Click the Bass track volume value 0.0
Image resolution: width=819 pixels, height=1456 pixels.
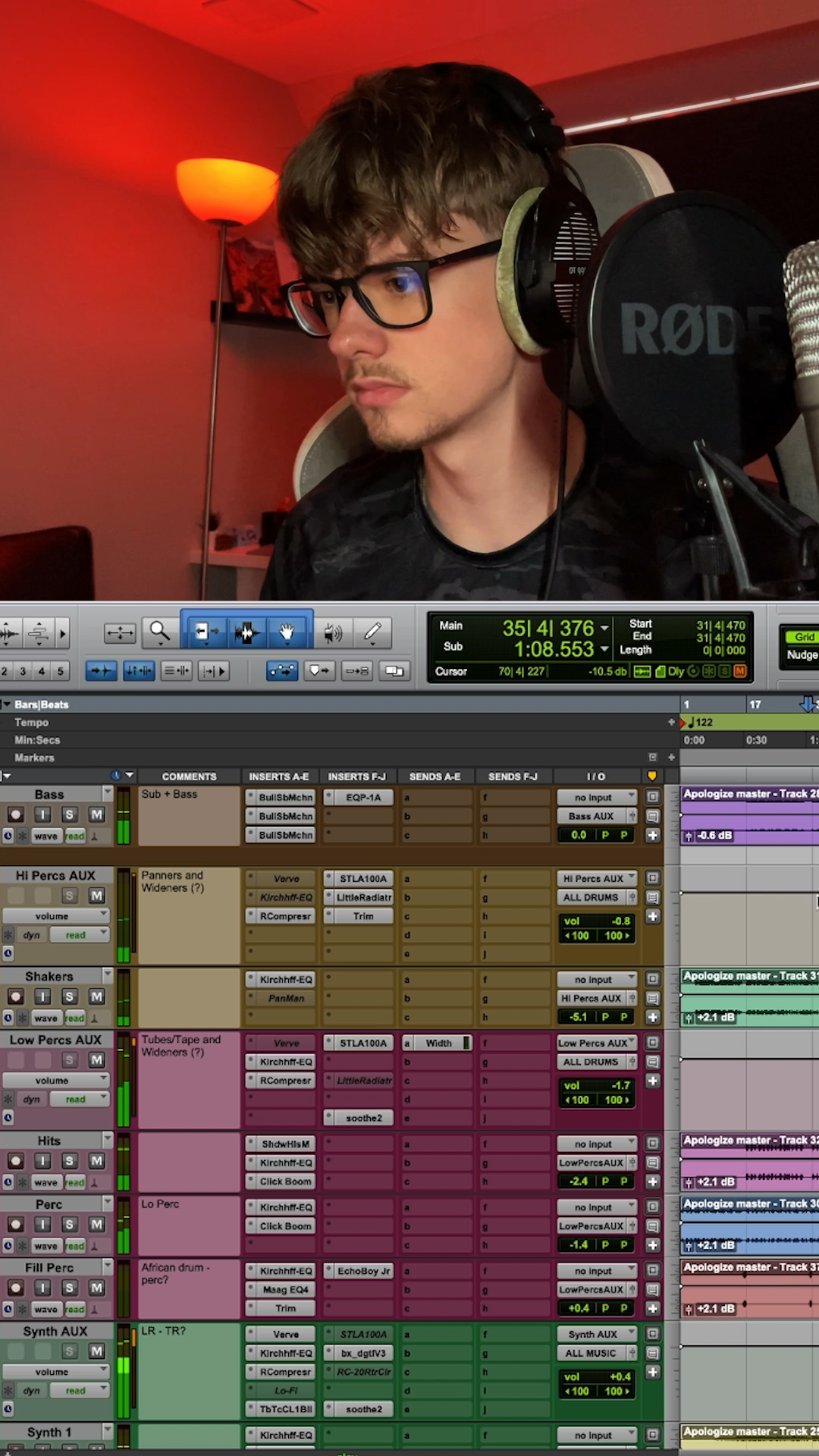[579, 835]
